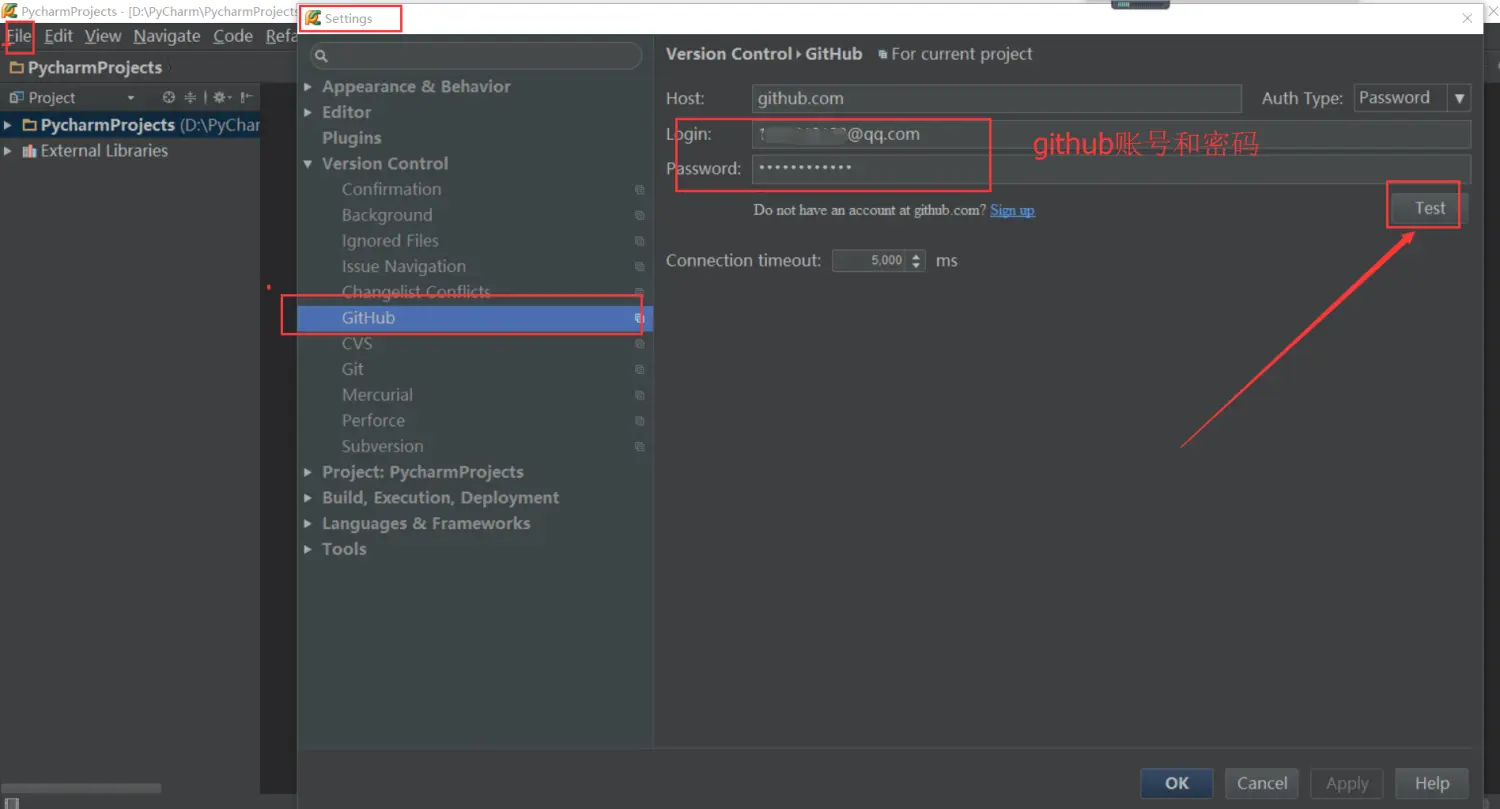The width and height of the screenshot is (1500, 809).
Task: Hide the Project tool window with the pin icon
Action: 246,97
